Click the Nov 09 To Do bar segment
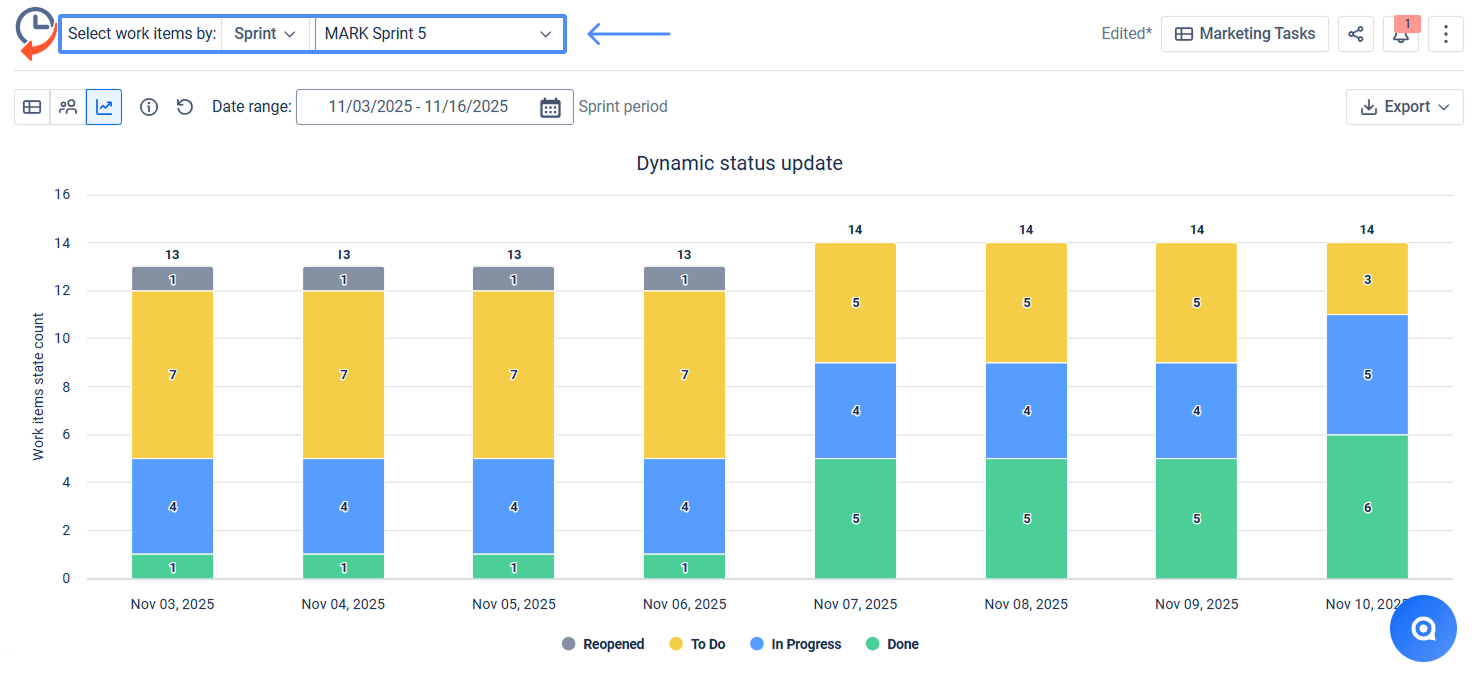The image size is (1476, 685). click(1197, 303)
